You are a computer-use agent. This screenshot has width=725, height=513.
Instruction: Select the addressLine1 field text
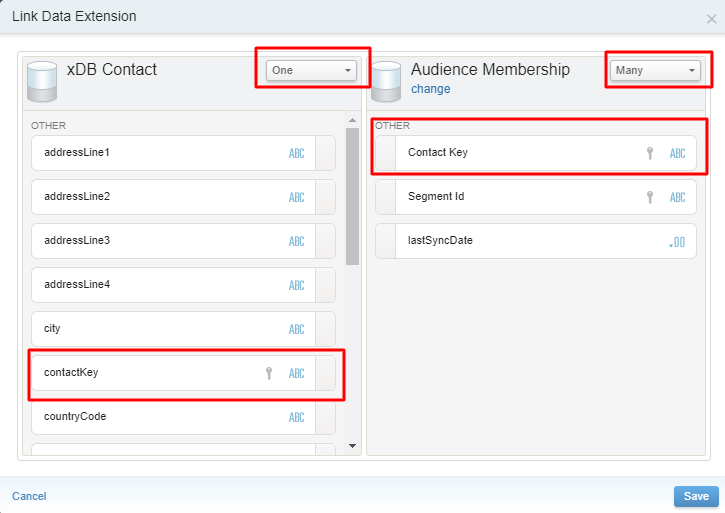tap(77, 152)
